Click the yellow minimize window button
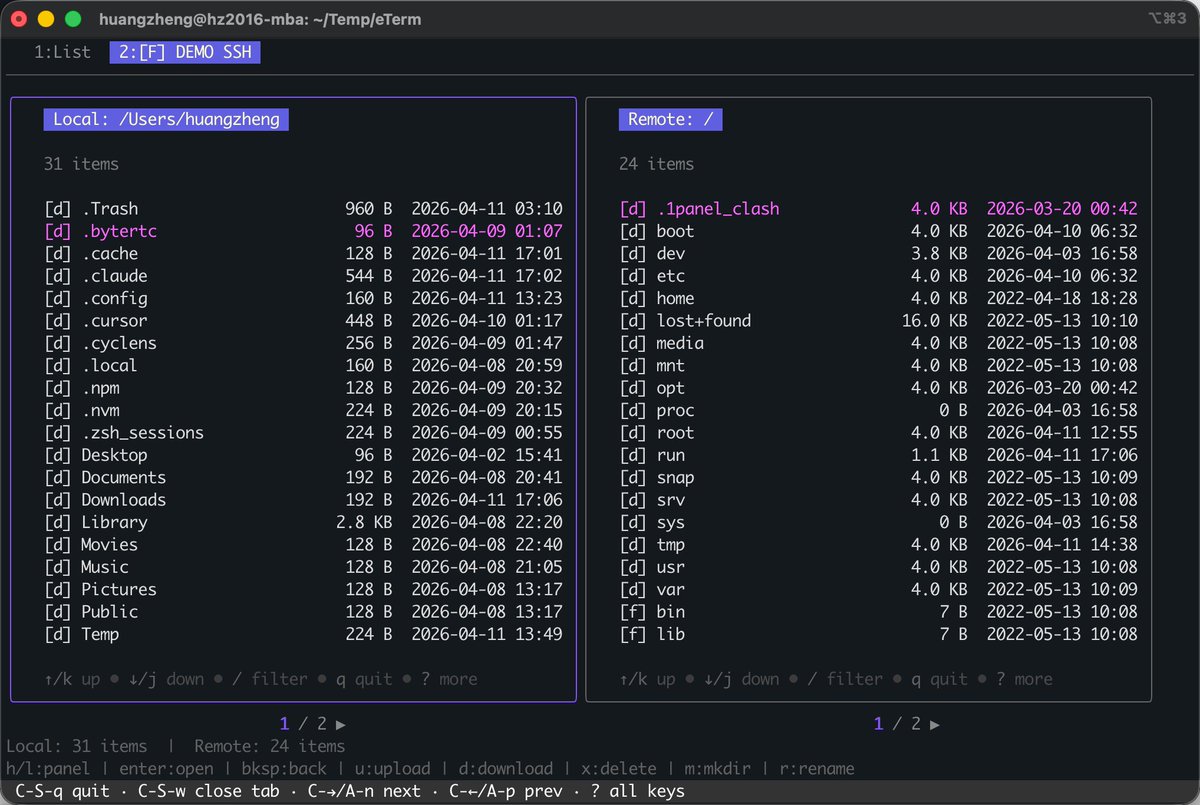 click(46, 19)
